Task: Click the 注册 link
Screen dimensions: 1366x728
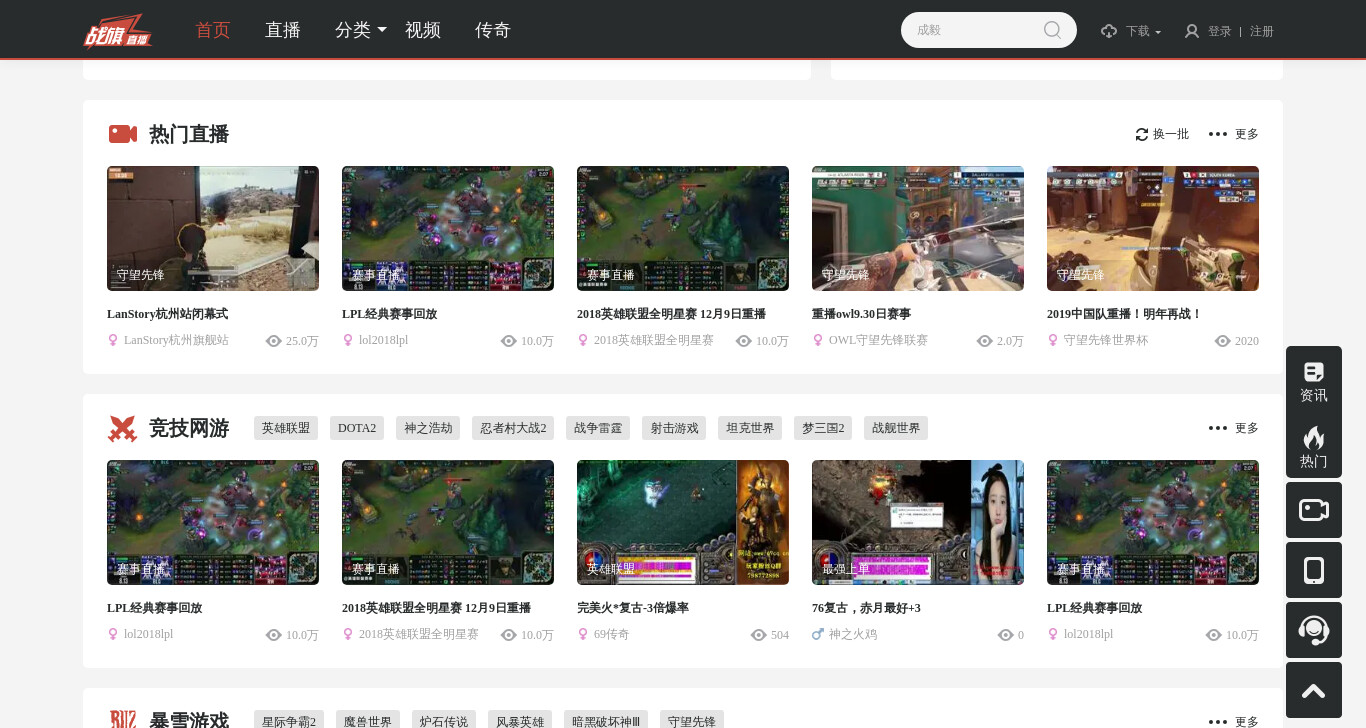Action: tap(1262, 31)
